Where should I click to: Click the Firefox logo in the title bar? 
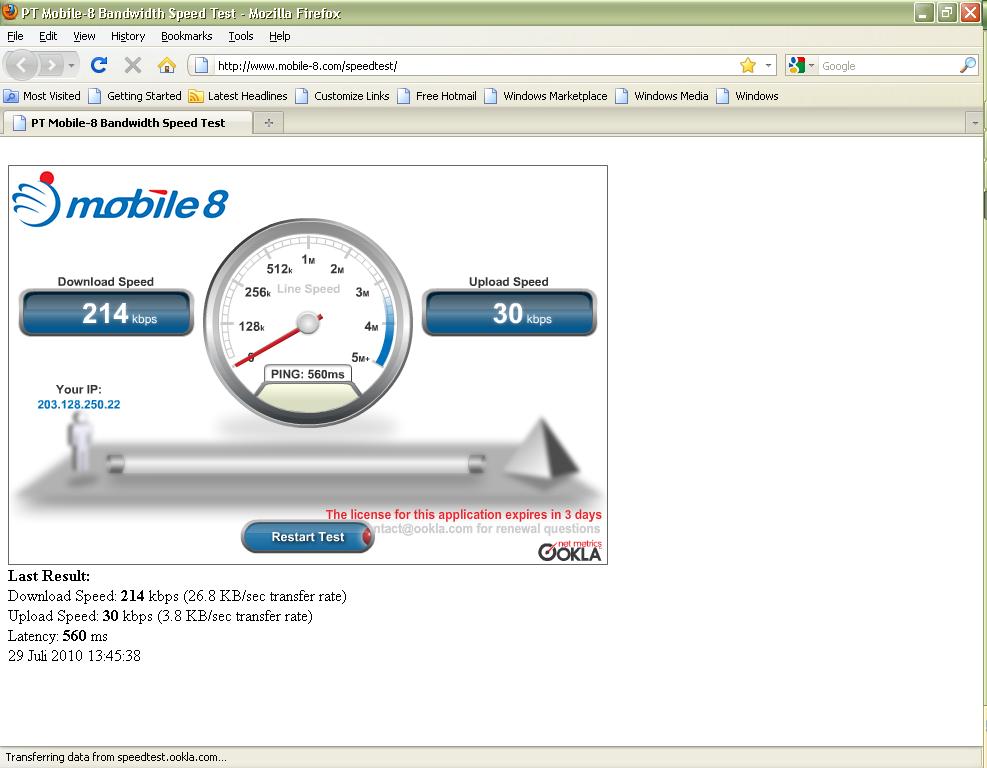click(9, 11)
